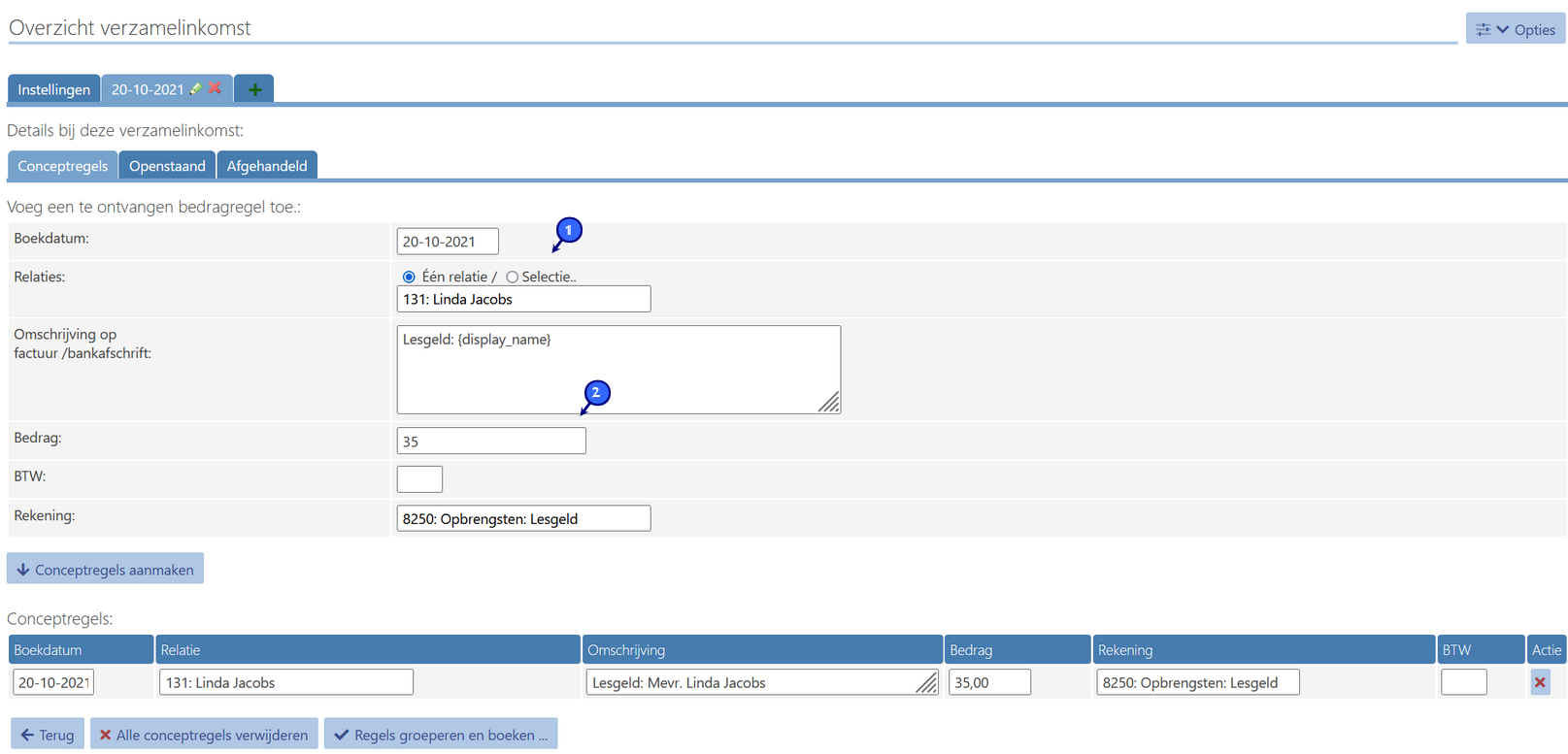Click the Bedrag field containing 35
Viewport: 1568px width, 754px height.
pos(491,441)
